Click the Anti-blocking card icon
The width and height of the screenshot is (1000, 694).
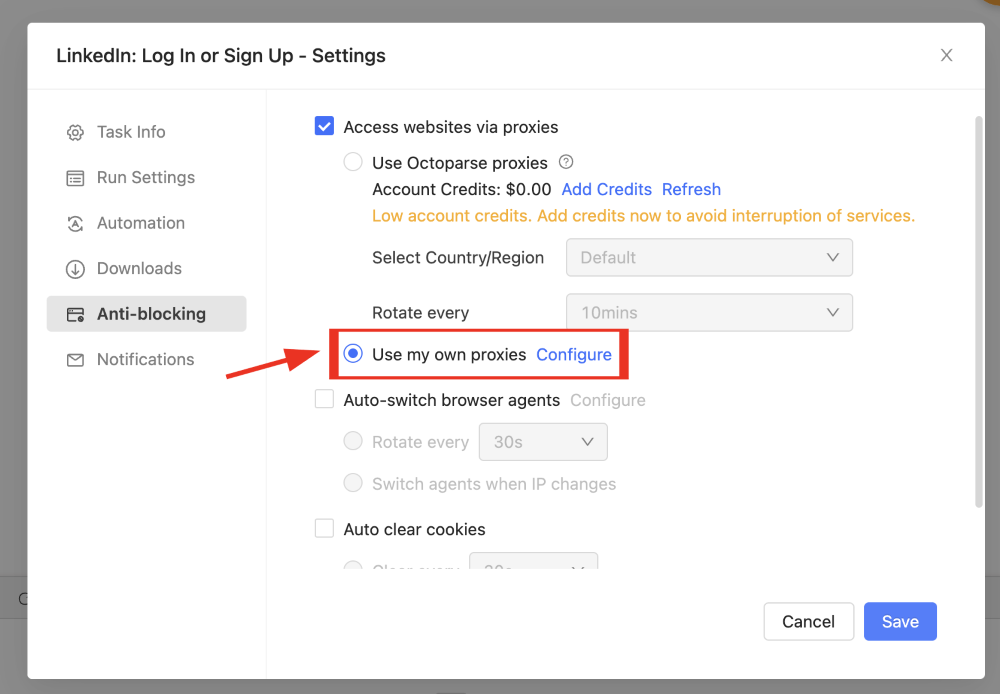coord(74,313)
